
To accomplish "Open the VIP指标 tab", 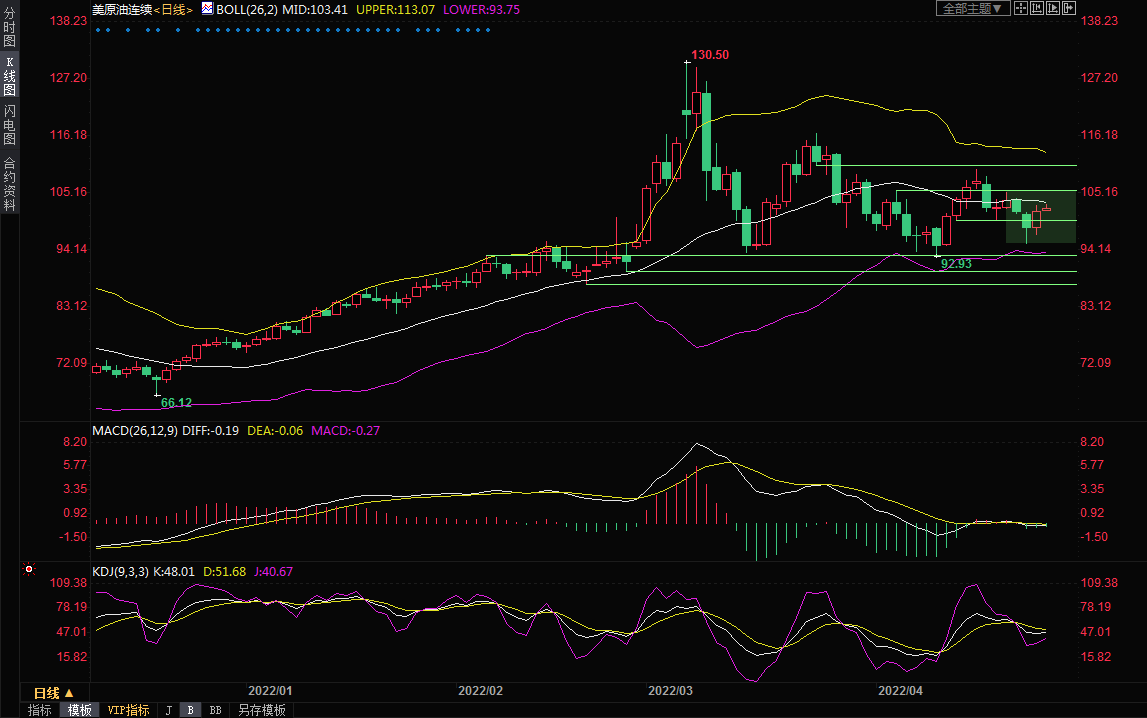I will (x=128, y=710).
